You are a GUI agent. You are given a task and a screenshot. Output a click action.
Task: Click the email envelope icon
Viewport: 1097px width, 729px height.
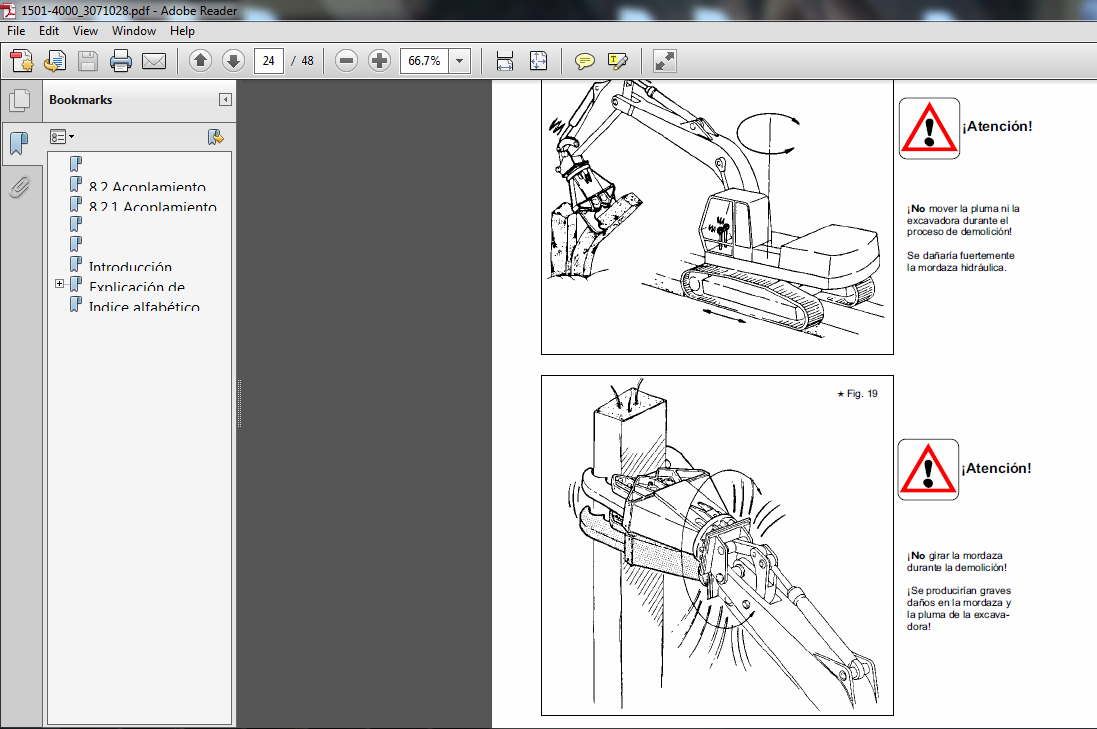[x=154, y=61]
